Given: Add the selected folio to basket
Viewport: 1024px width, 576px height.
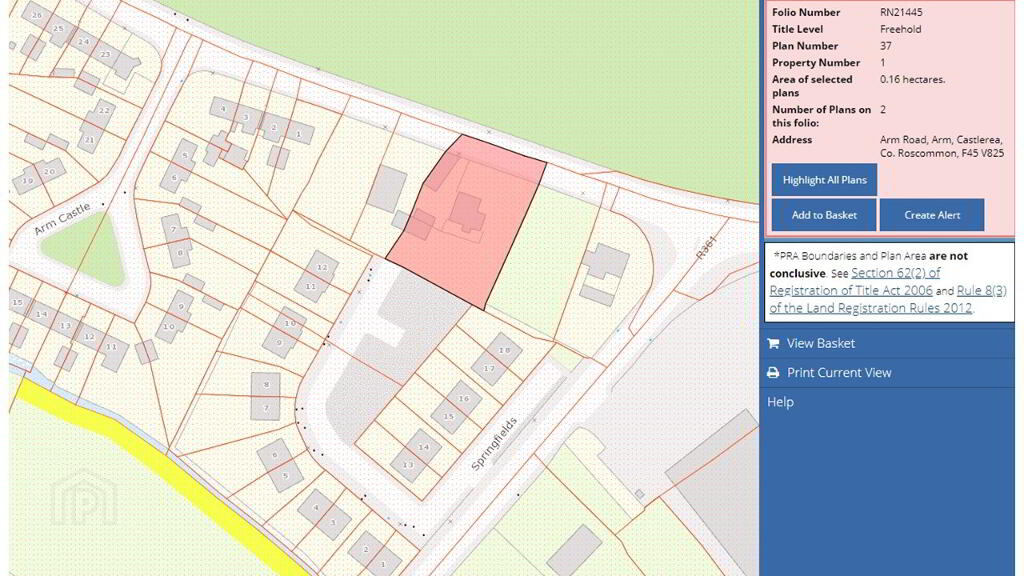Looking at the screenshot, I should 824,215.
